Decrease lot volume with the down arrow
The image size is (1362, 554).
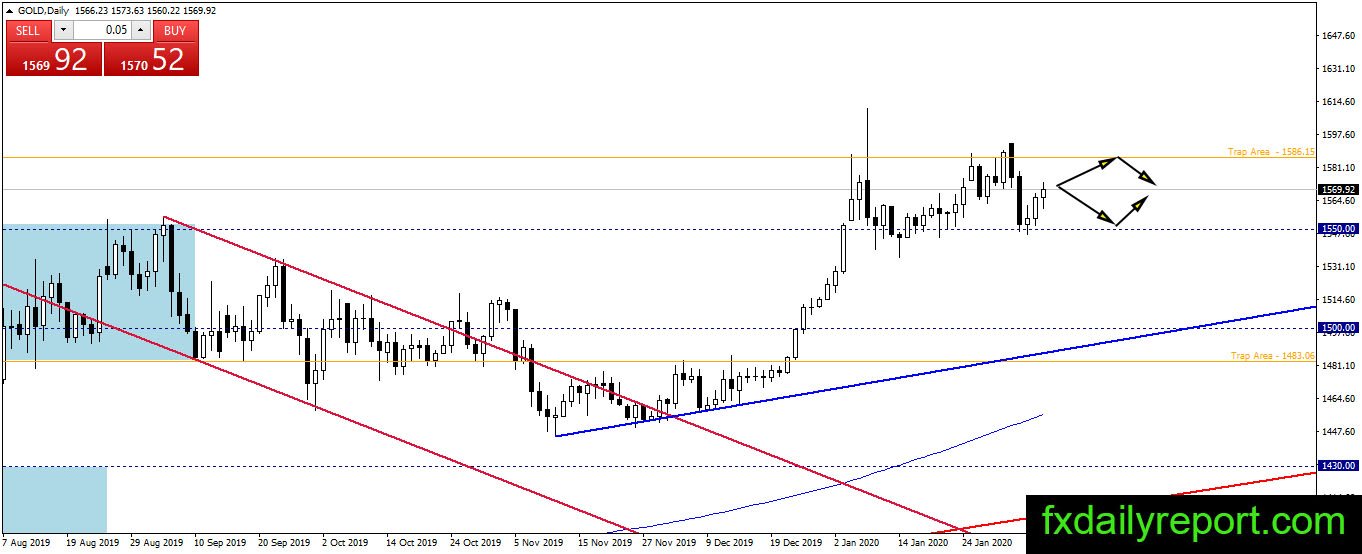click(62, 30)
